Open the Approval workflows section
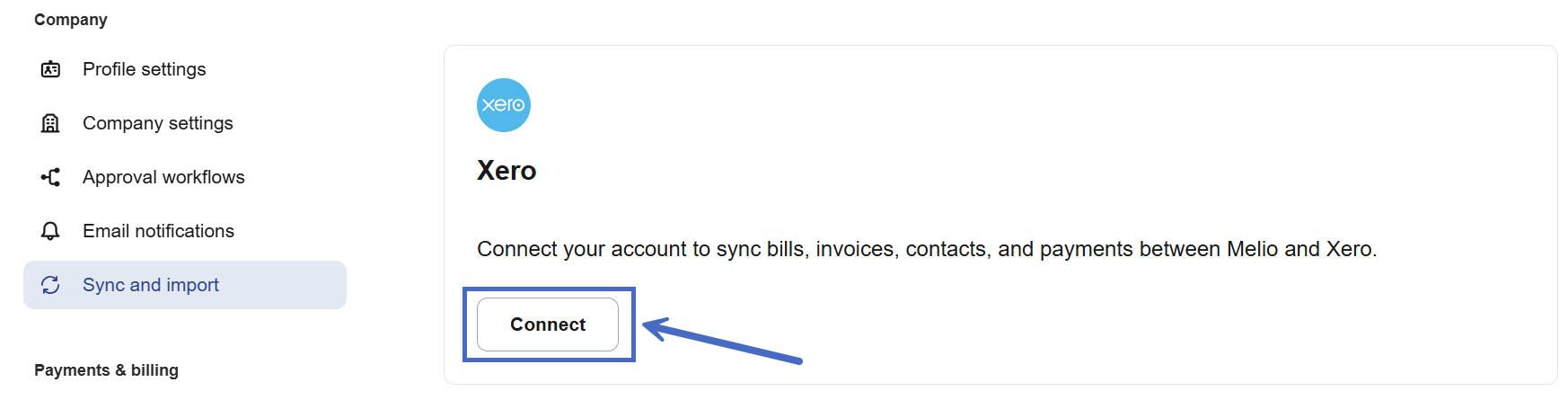Screen dimensions: 1568x400 pyautogui.click(x=163, y=177)
